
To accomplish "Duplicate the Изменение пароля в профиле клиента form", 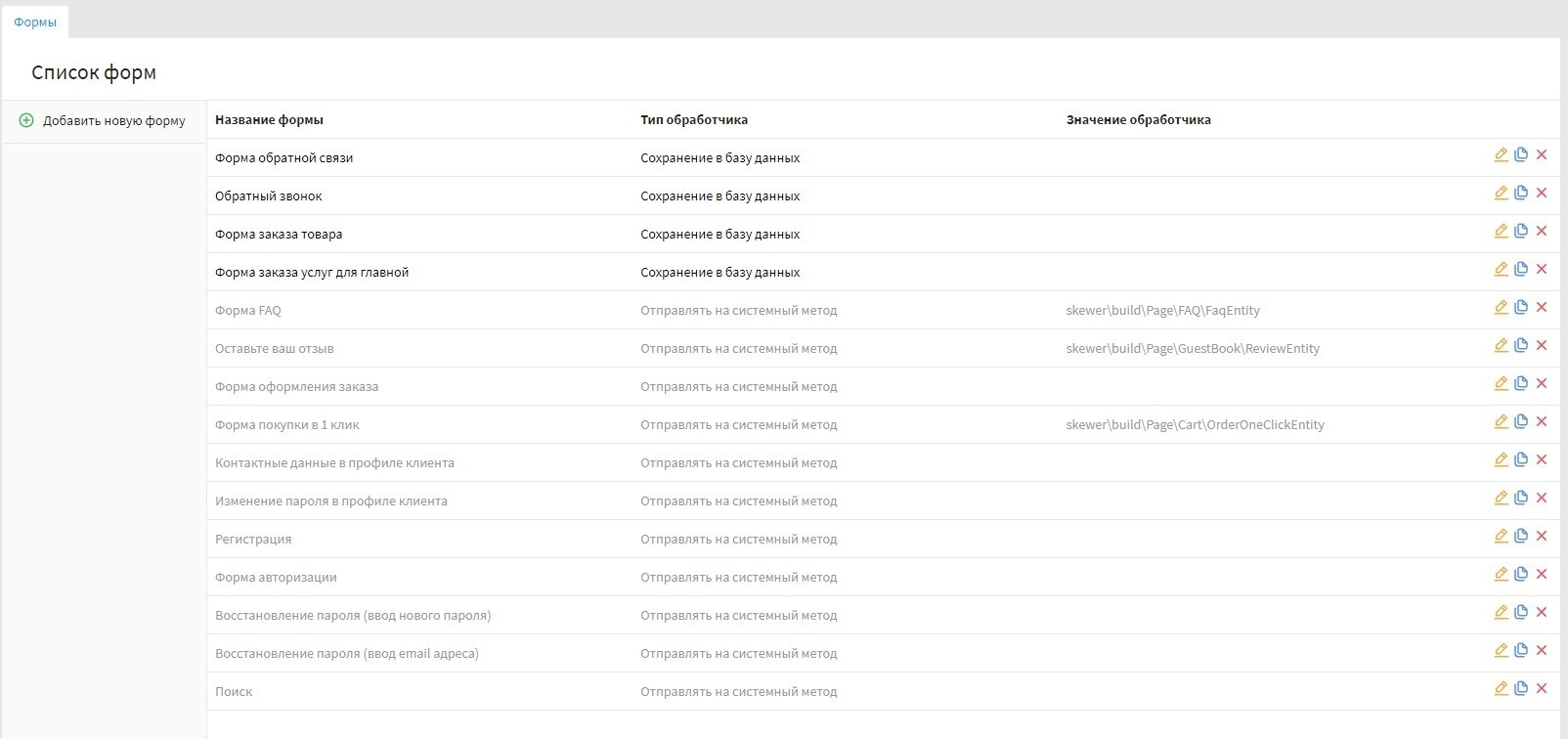I will coord(1521,498).
